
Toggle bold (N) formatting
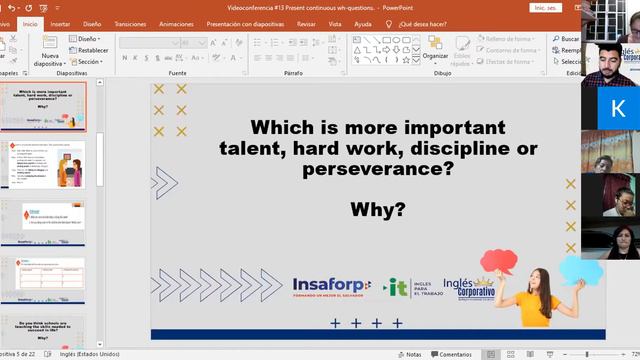point(124,58)
